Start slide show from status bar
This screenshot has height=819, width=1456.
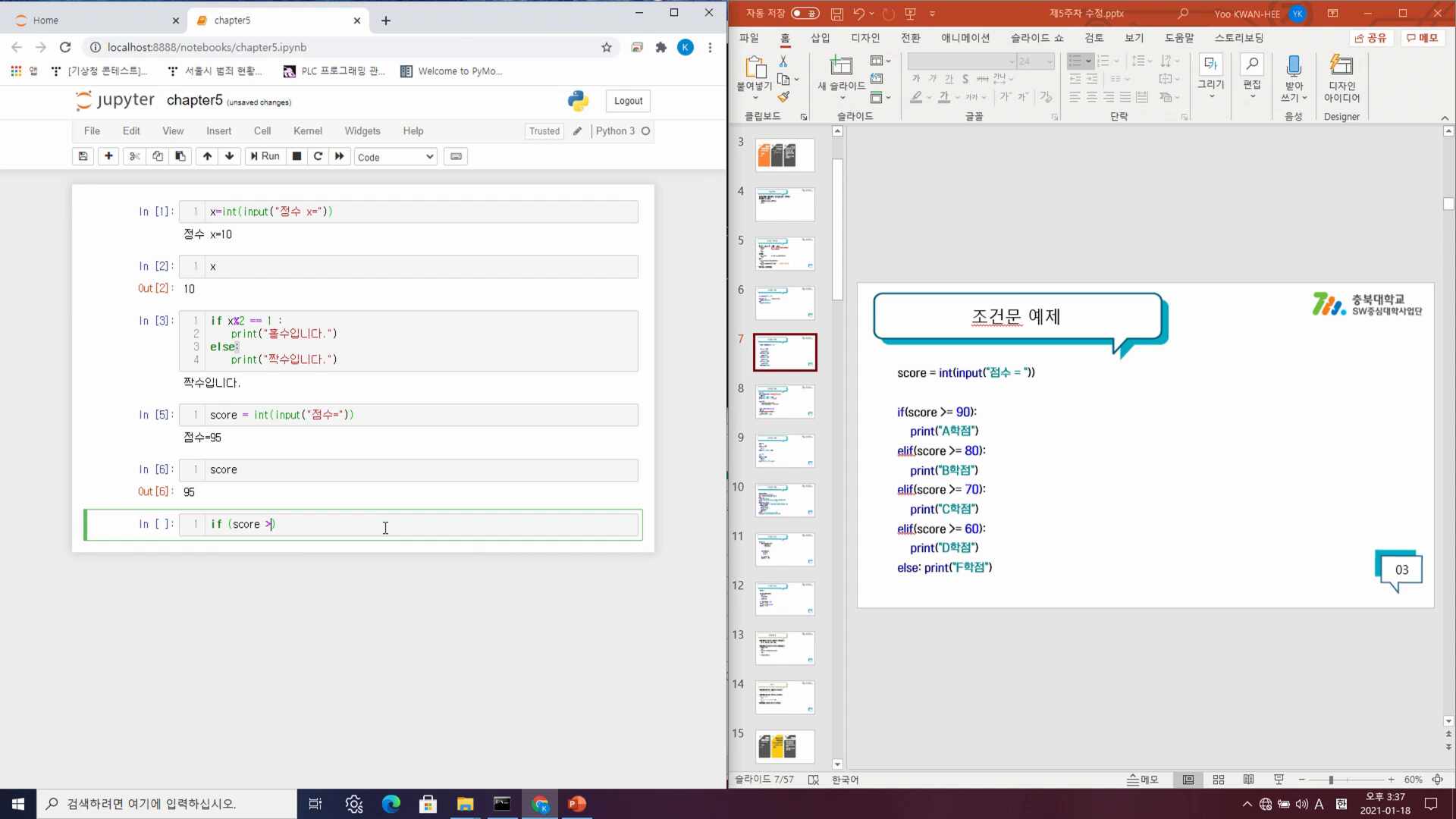tap(1279, 780)
